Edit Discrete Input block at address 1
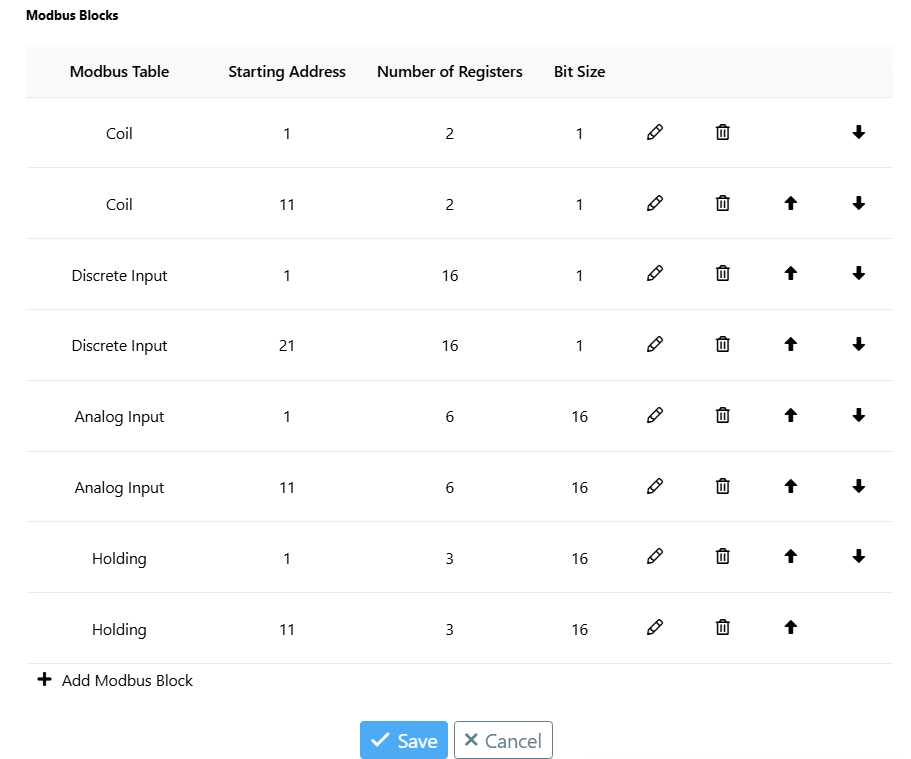Screen dimensions: 911x759 (x=655, y=274)
